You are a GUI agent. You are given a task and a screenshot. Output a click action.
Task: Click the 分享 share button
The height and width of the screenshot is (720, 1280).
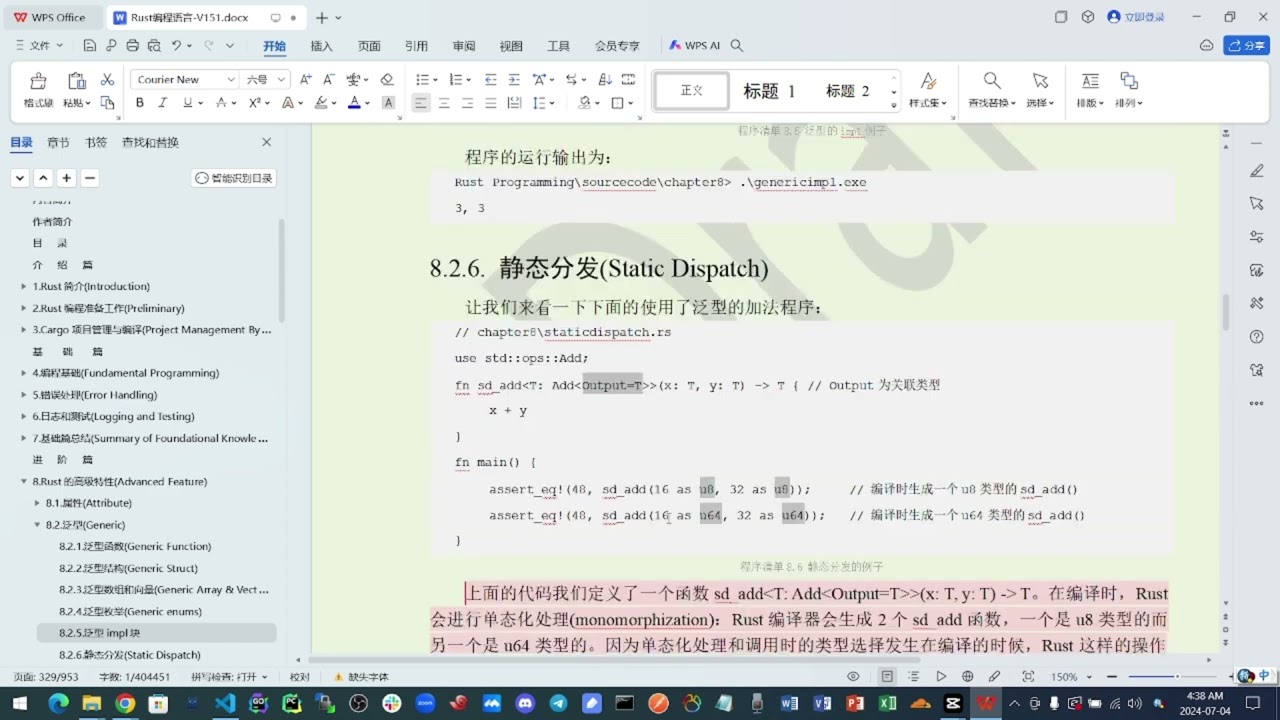[1246, 46]
